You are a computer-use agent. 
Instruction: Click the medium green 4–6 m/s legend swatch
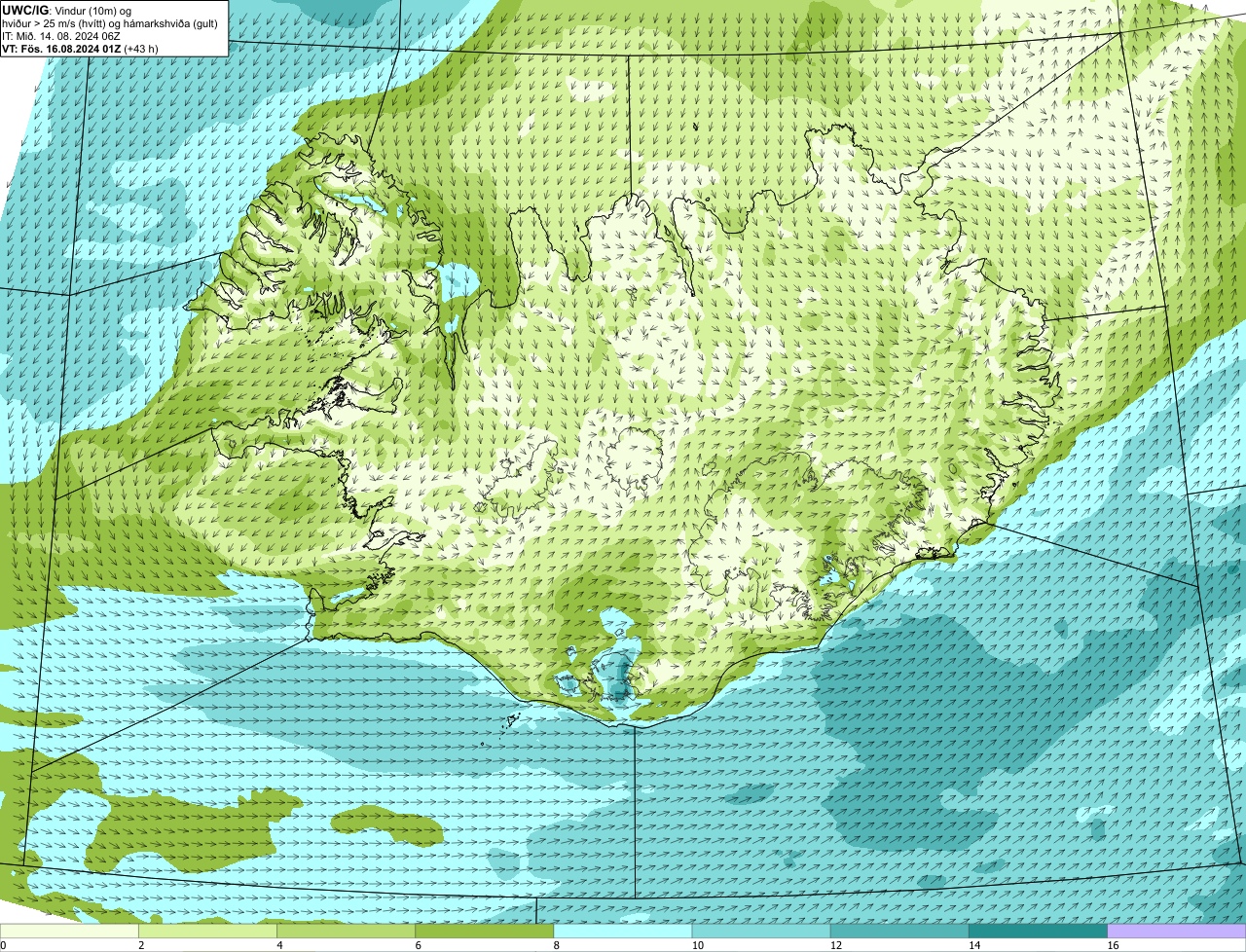348,931
